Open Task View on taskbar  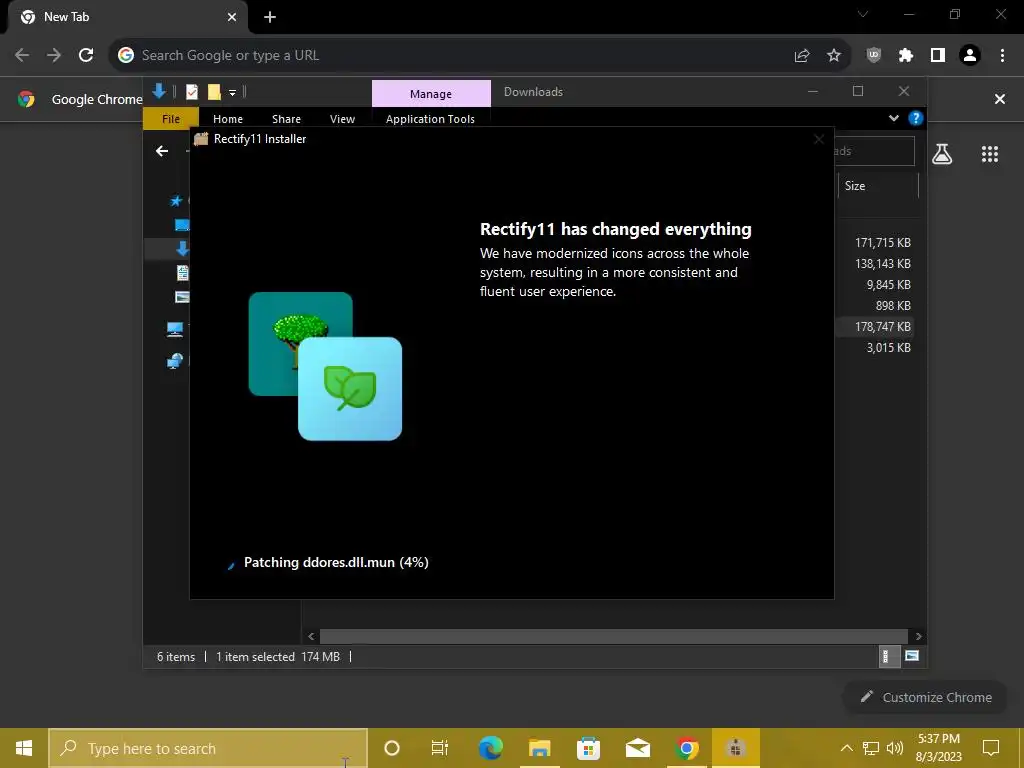(440, 748)
